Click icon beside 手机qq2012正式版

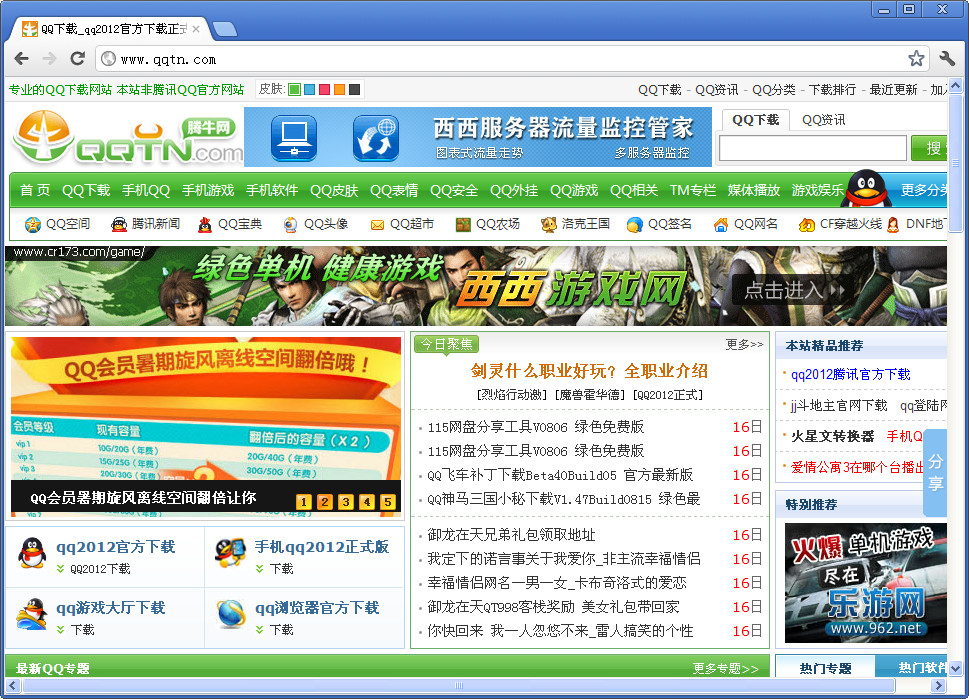tap(230, 553)
